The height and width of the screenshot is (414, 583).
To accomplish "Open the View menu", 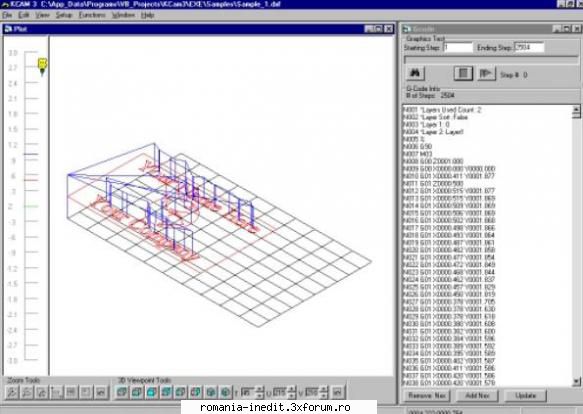I will (42, 15).
